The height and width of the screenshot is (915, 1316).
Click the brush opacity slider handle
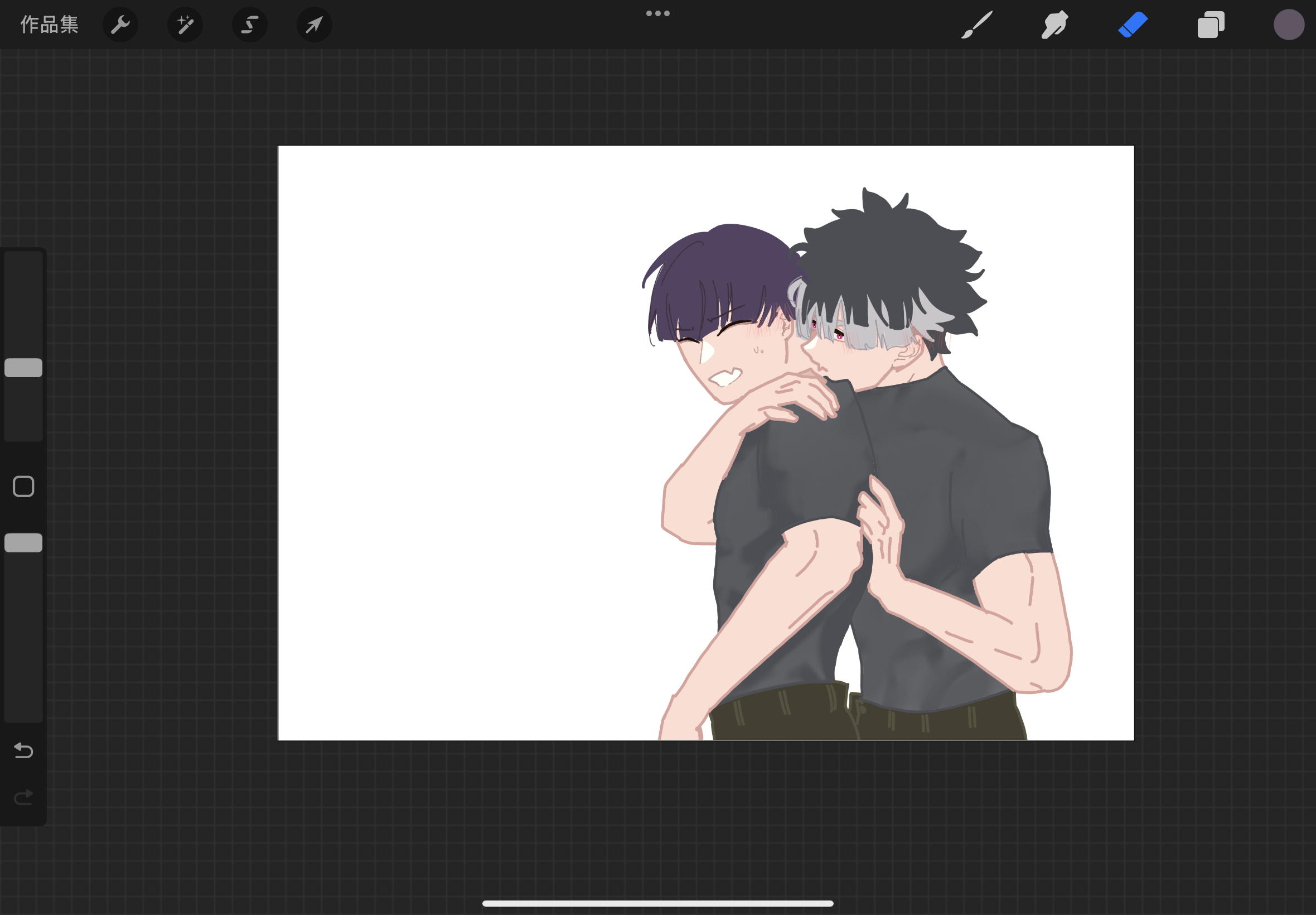(x=23, y=542)
